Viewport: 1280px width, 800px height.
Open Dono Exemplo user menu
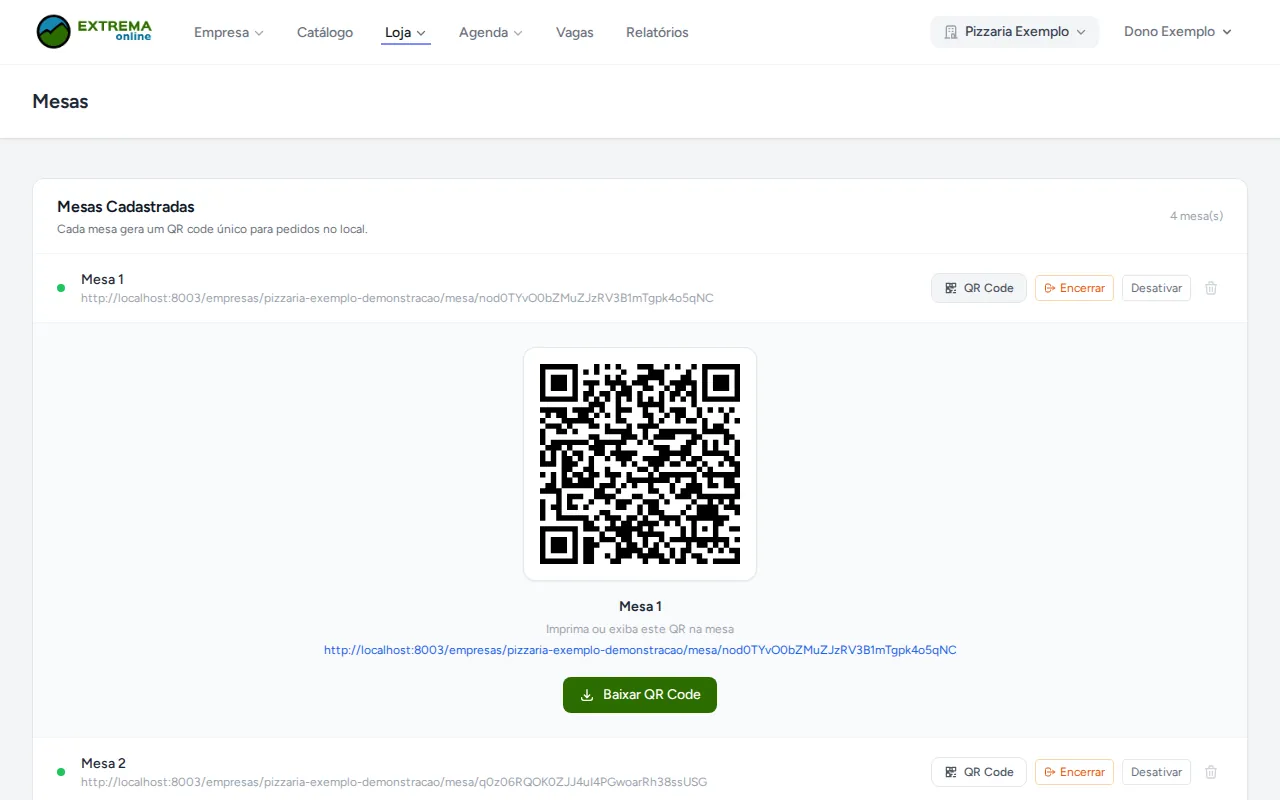pyautogui.click(x=1177, y=32)
